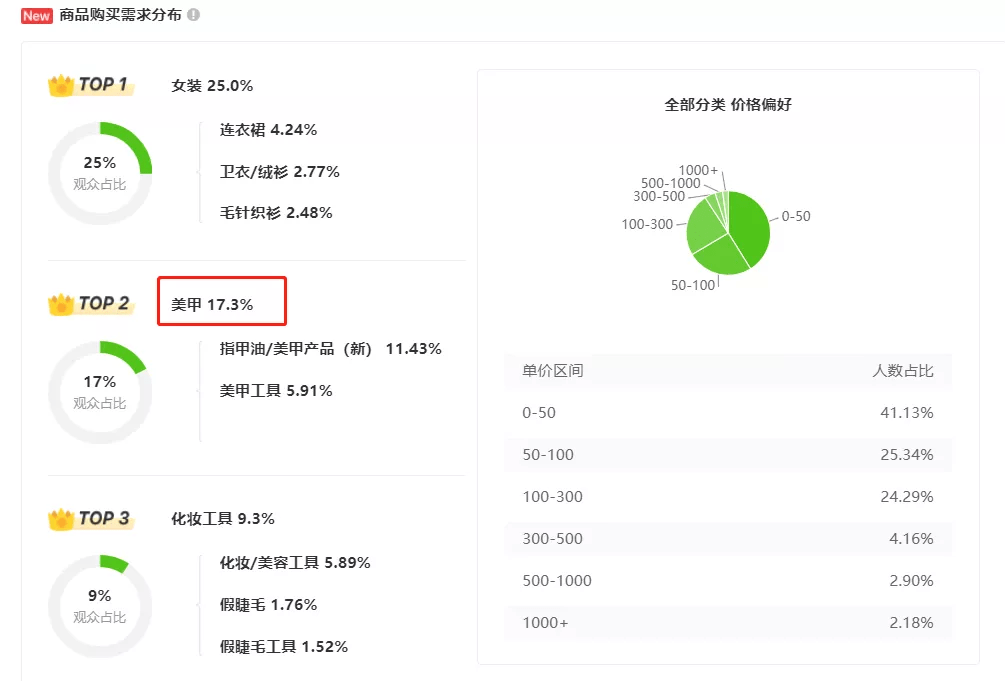Click 毛针织衫 2.48% subcategory
Screen dimensions: 1005x681
(276, 213)
